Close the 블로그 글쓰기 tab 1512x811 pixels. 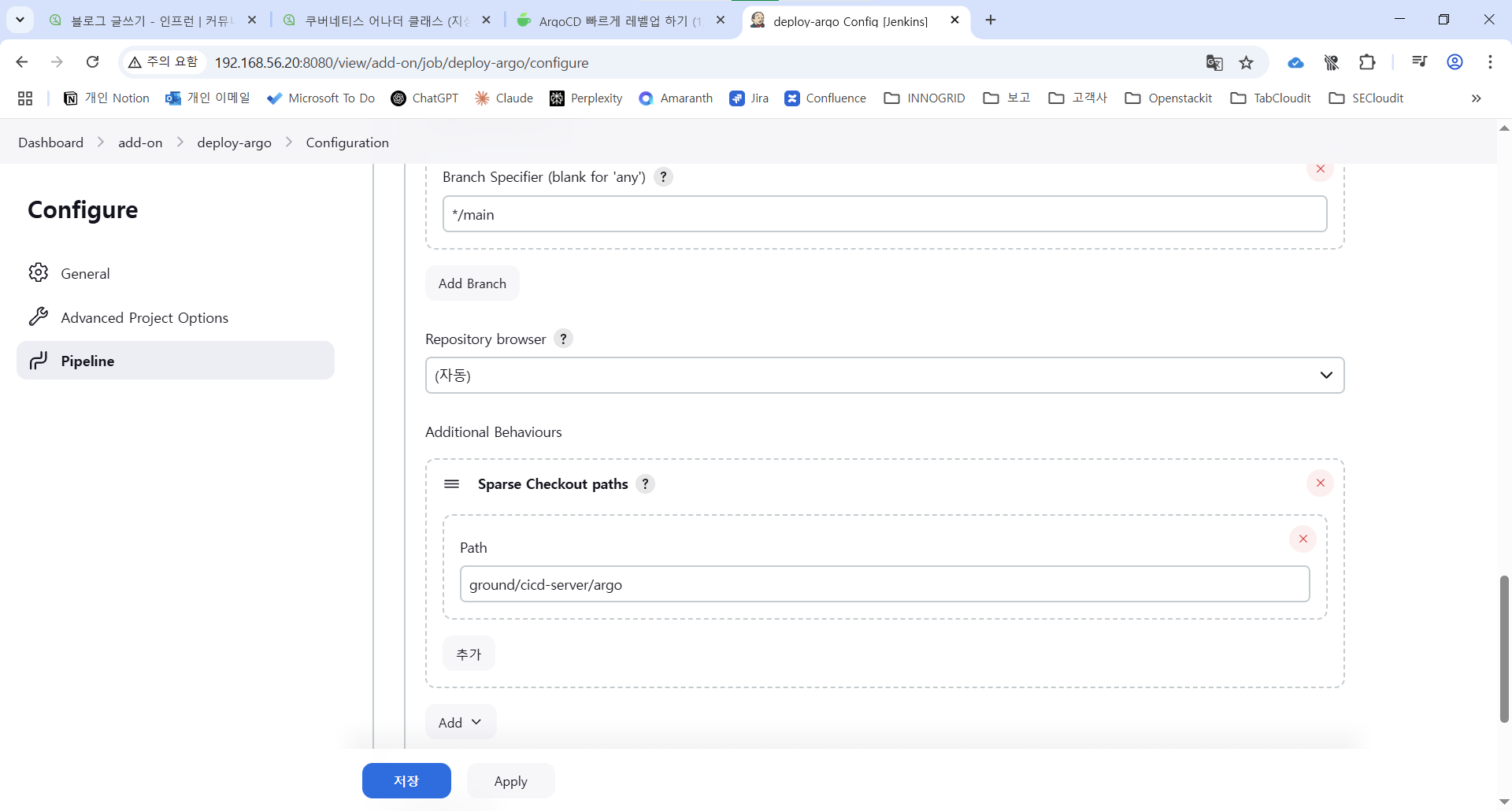click(252, 20)
